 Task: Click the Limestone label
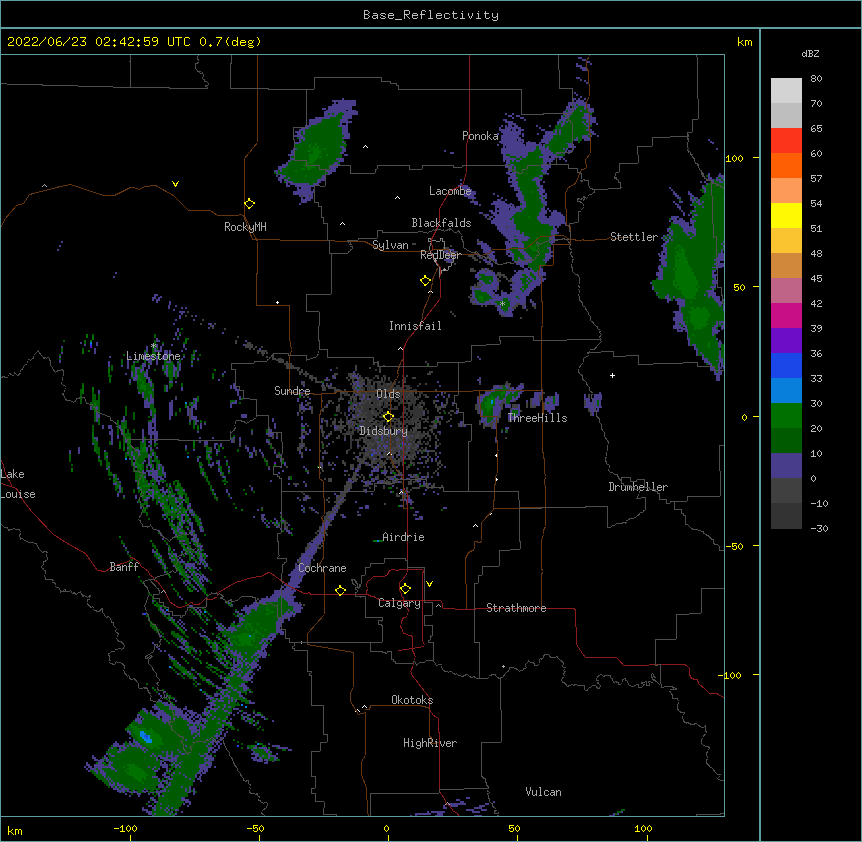pos(153,356)
